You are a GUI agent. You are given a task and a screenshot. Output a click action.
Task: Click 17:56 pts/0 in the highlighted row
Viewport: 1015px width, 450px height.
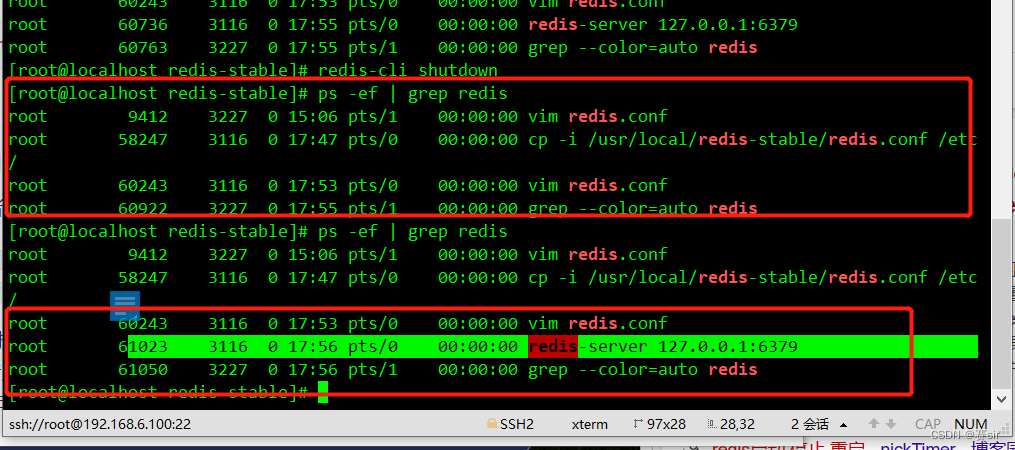point(342,346)
